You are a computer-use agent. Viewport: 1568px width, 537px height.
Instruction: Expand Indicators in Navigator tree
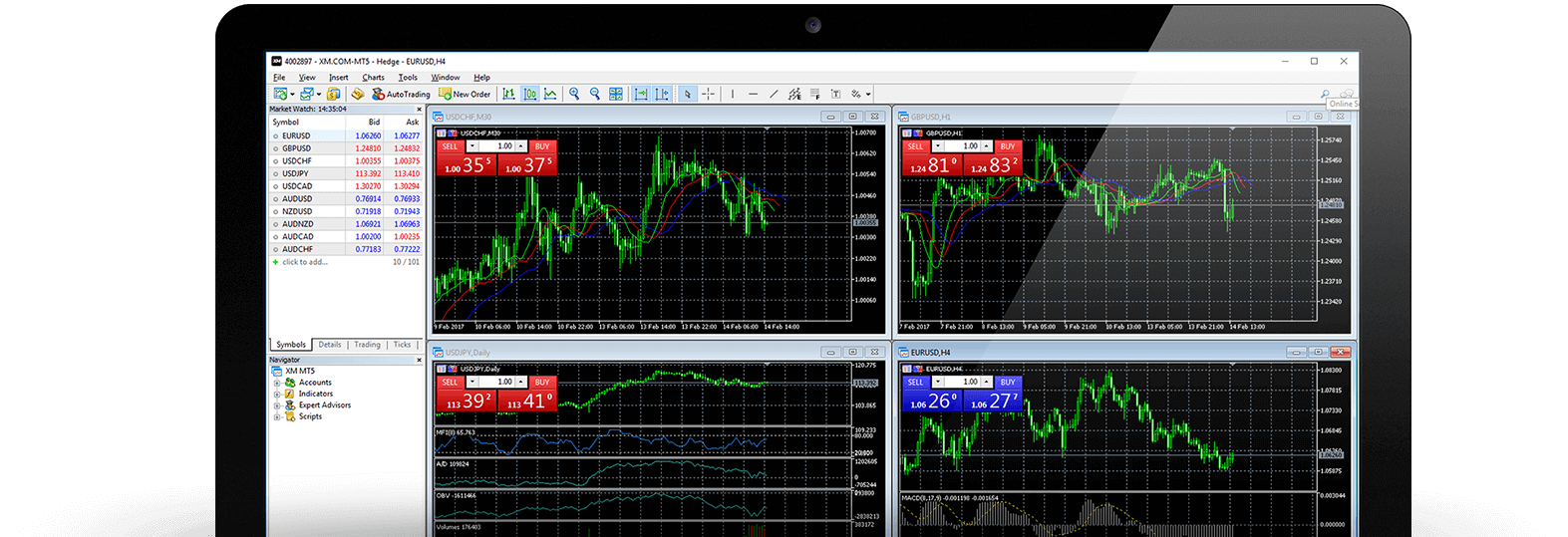click(277, 395)
